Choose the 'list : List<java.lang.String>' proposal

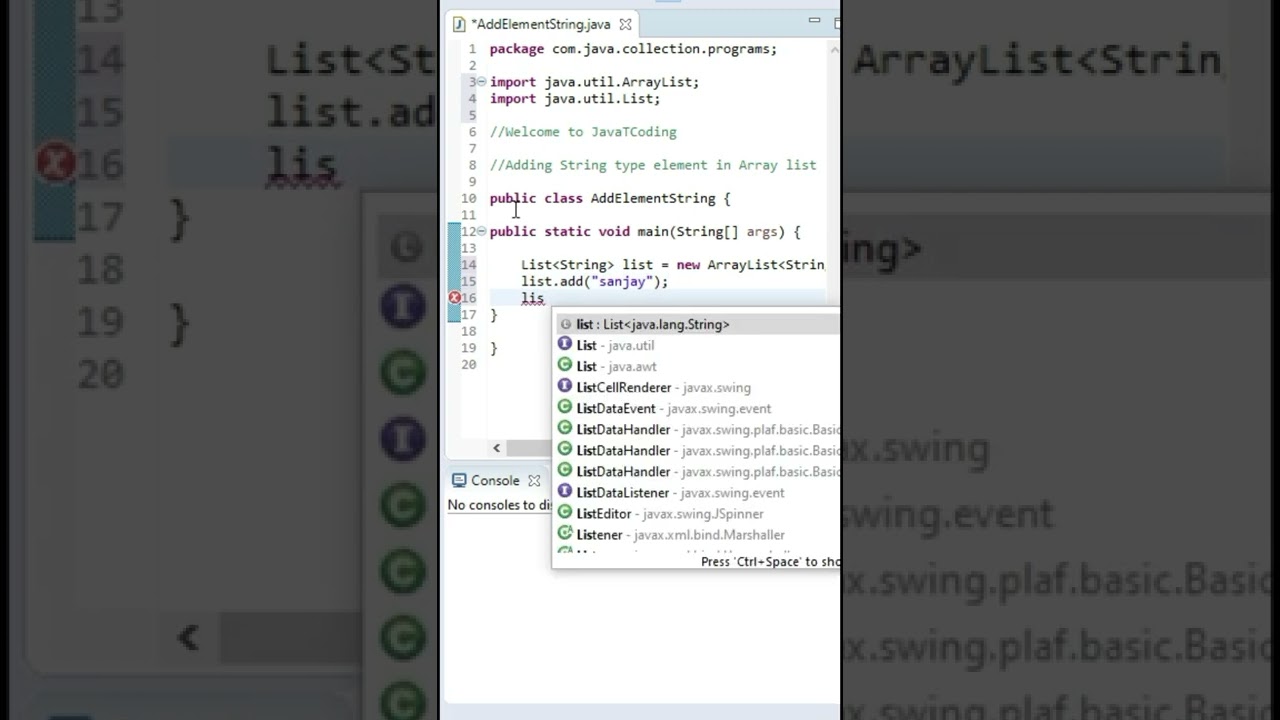point(697,324)
